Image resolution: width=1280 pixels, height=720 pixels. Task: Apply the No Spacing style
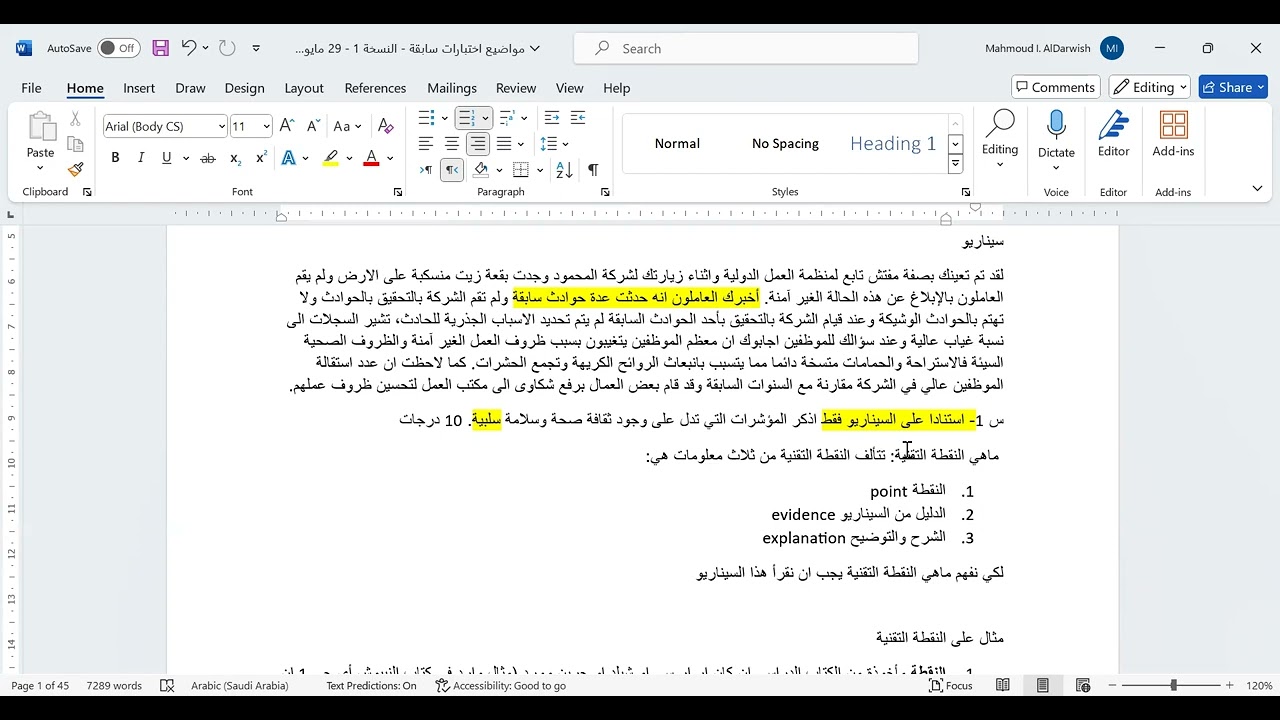pyautogui.click(x=785, y=143)
